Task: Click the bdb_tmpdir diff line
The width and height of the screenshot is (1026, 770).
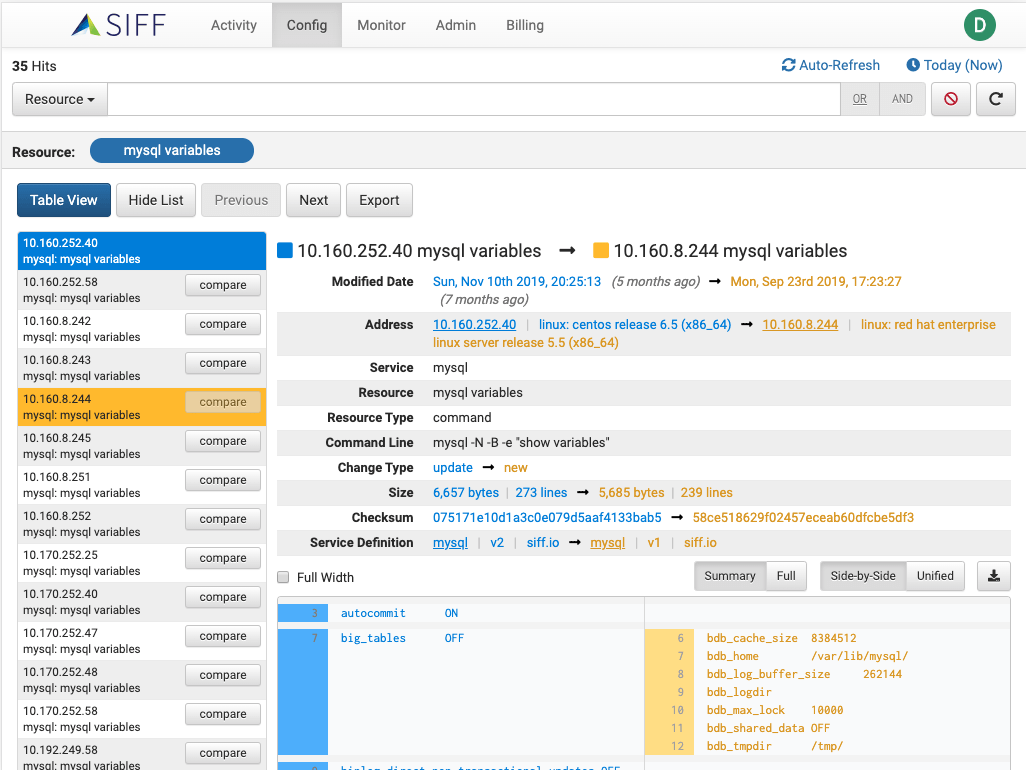Action: click(827, 746)
